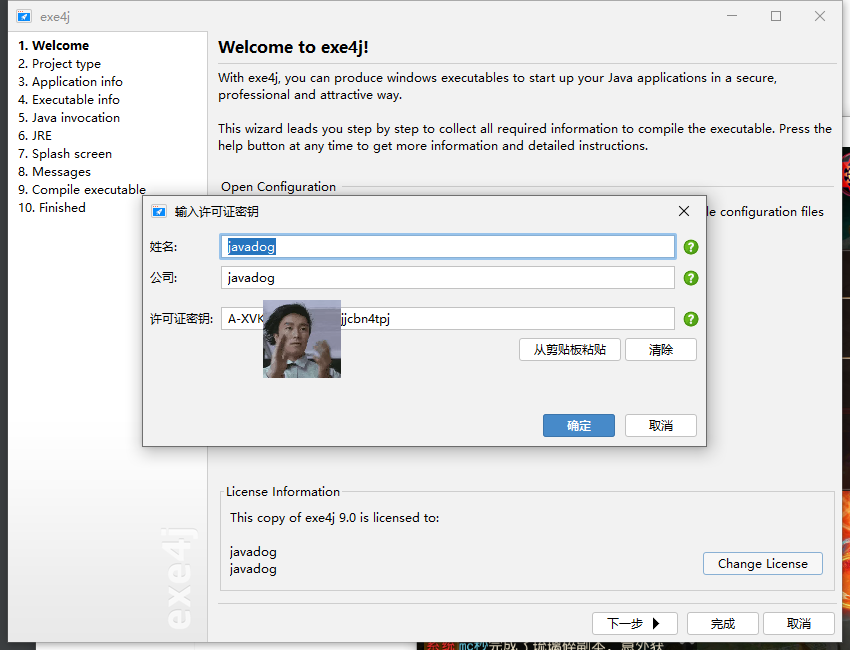The width and height of the screenshot is (850, 650).
Task: Click 取消 in license dialog
Action: tap(661, 426)
